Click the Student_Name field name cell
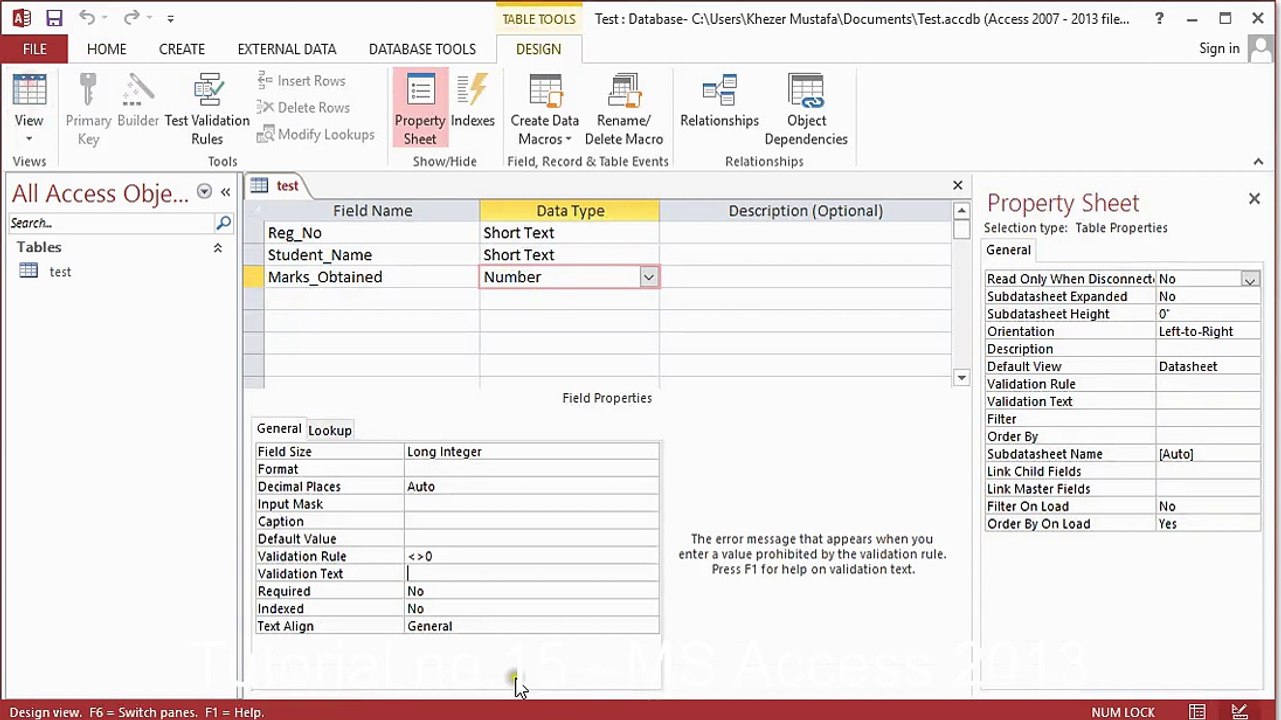Screen dimensions: 1281x720 372,255
